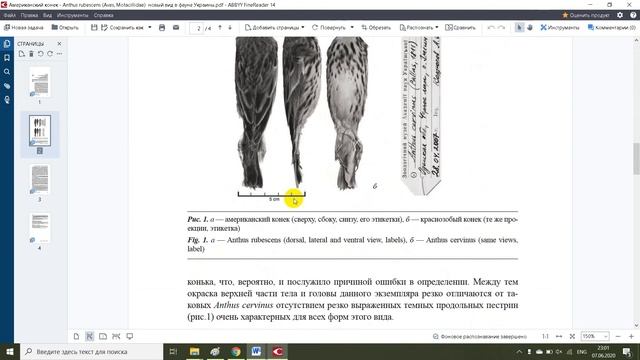
Task: Open the Правка menu
Action: pyautogui.click(x=29, y=15)
